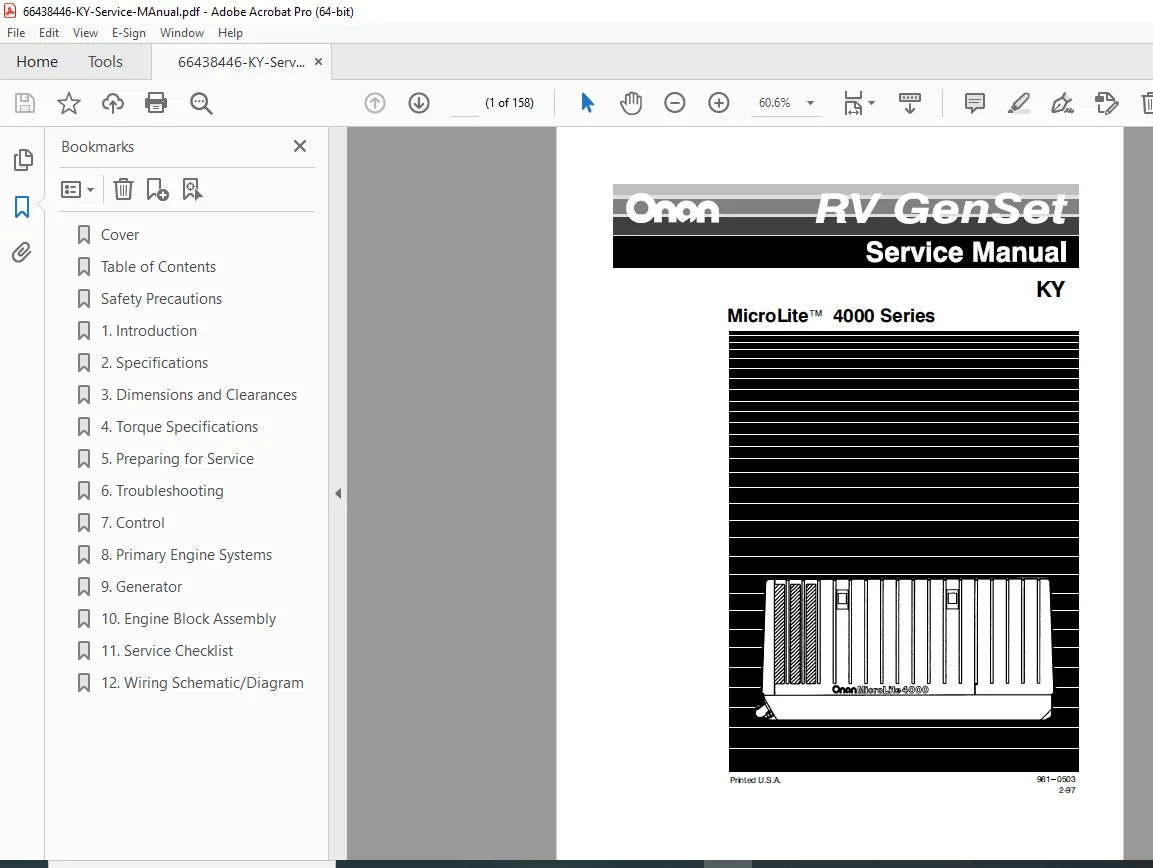Activate the Hand pan tool
The height and width of the screenshot is (868, 1153).
click(631, 103)
